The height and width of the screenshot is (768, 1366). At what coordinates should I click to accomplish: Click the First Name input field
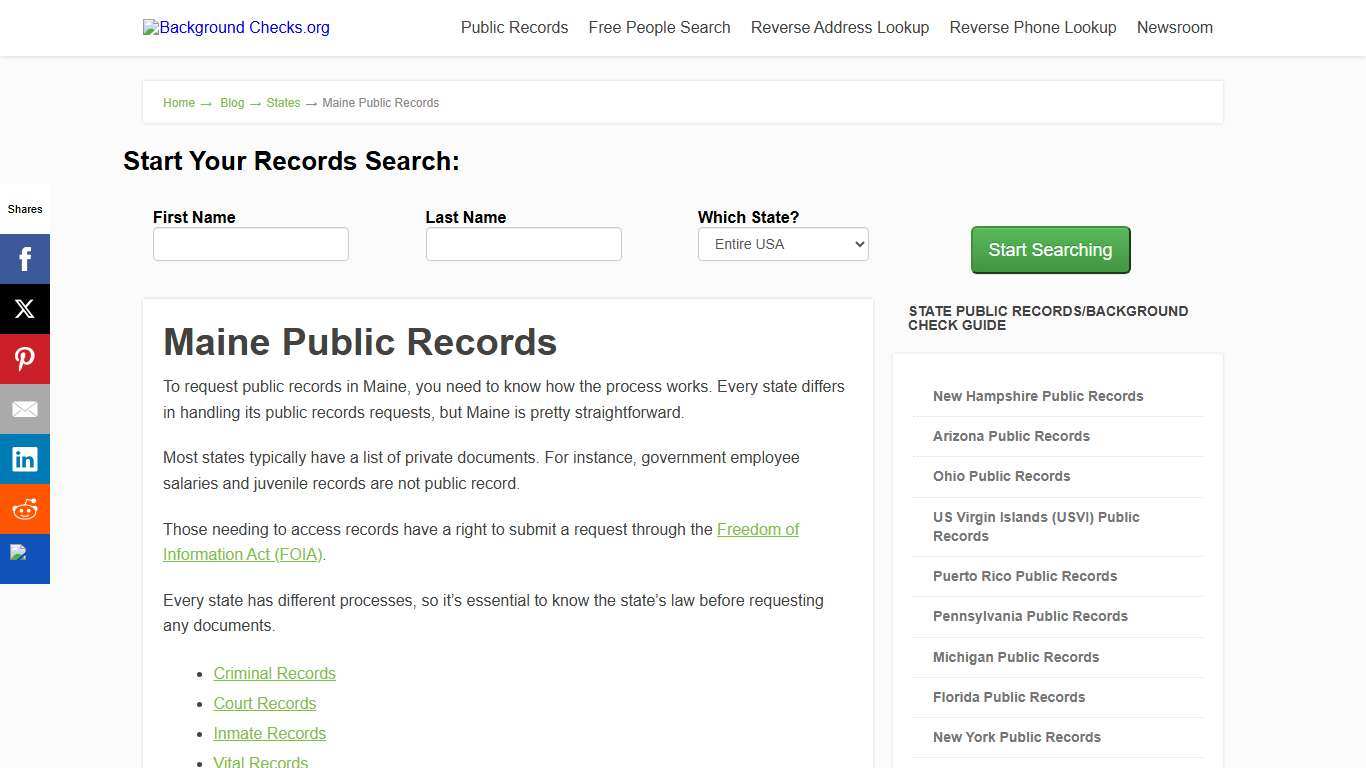click(x=250, y=243)
